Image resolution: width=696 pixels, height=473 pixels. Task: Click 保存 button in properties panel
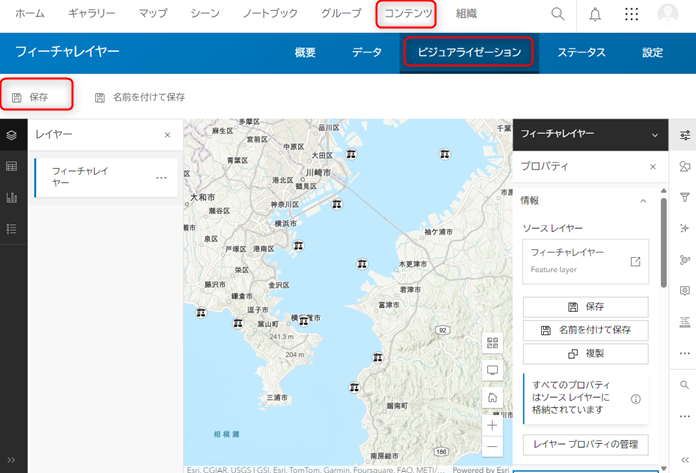pos(585,307)
